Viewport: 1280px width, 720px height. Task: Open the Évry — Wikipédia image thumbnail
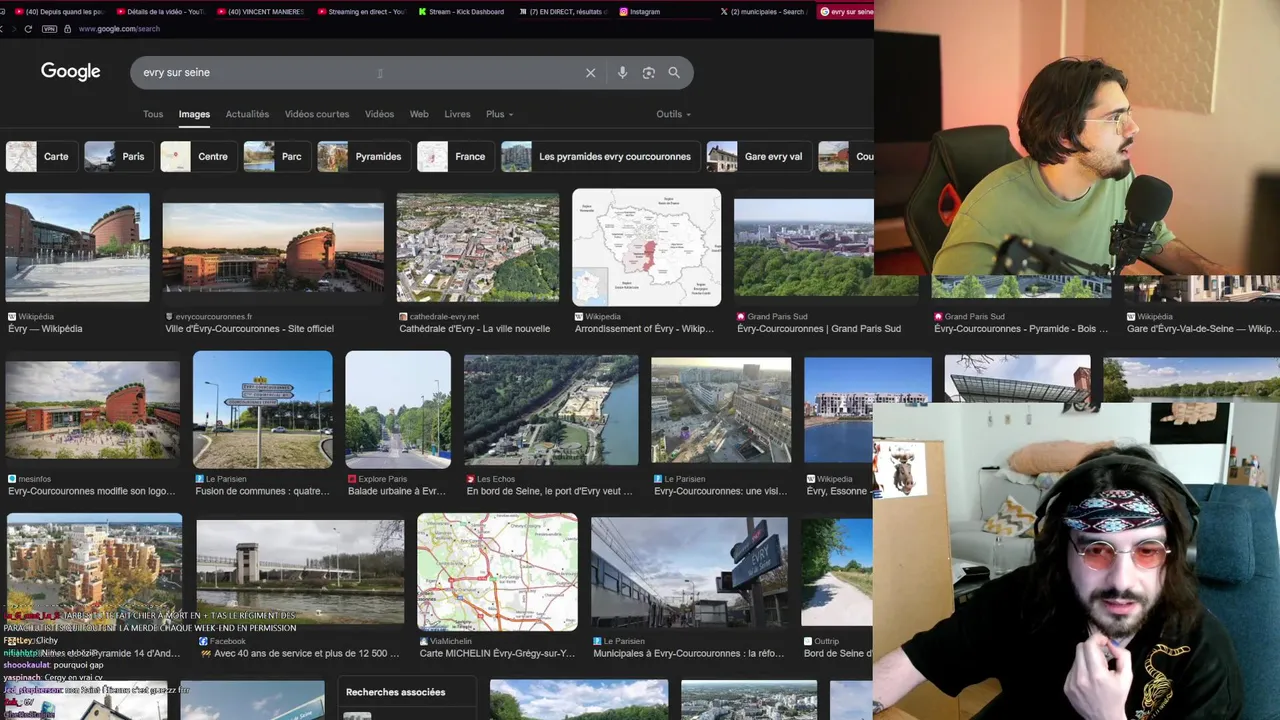click(x=78, y=247)
